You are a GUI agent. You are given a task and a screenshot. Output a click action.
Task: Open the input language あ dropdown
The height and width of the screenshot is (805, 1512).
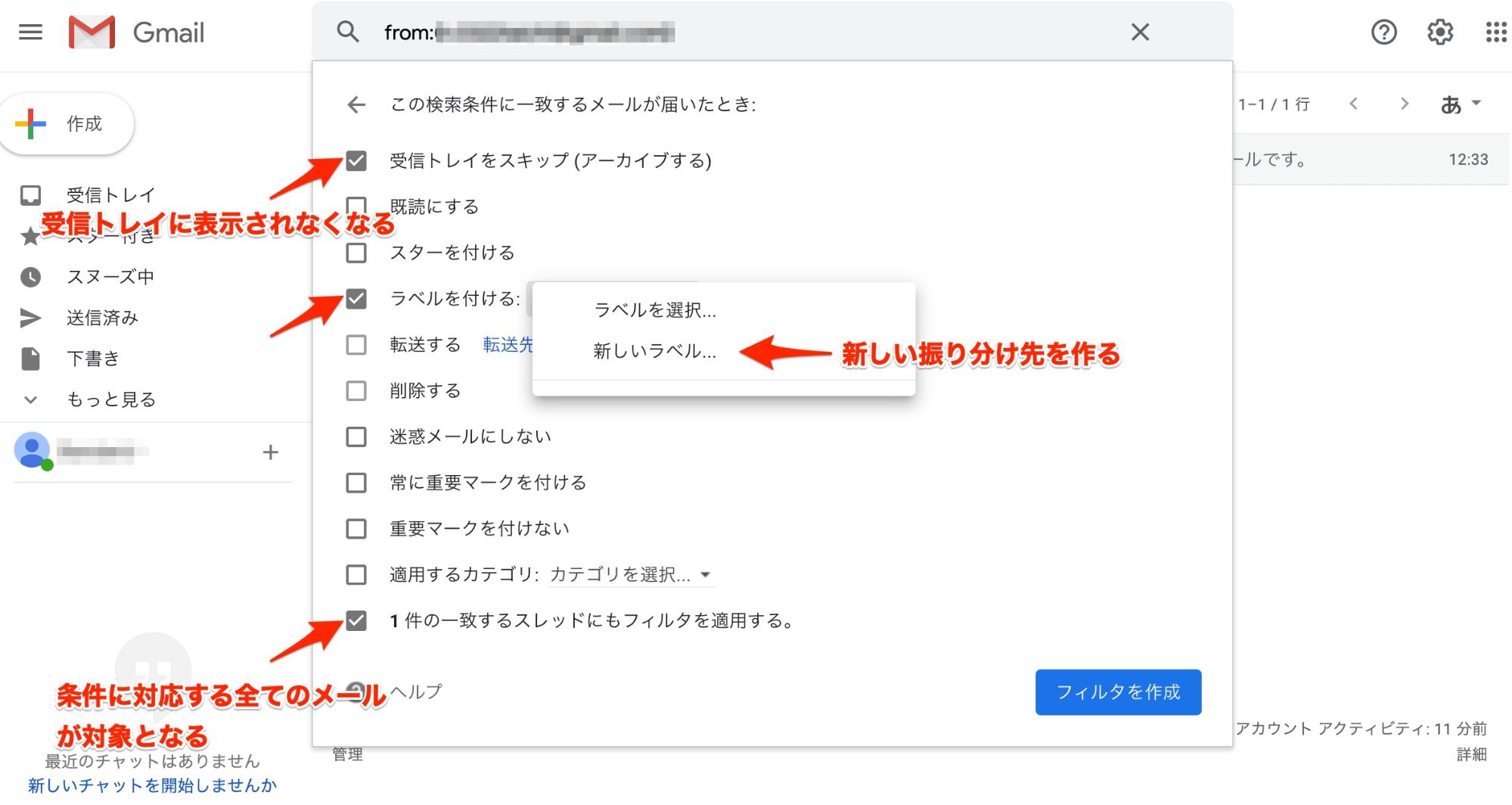coord(1460,104)
